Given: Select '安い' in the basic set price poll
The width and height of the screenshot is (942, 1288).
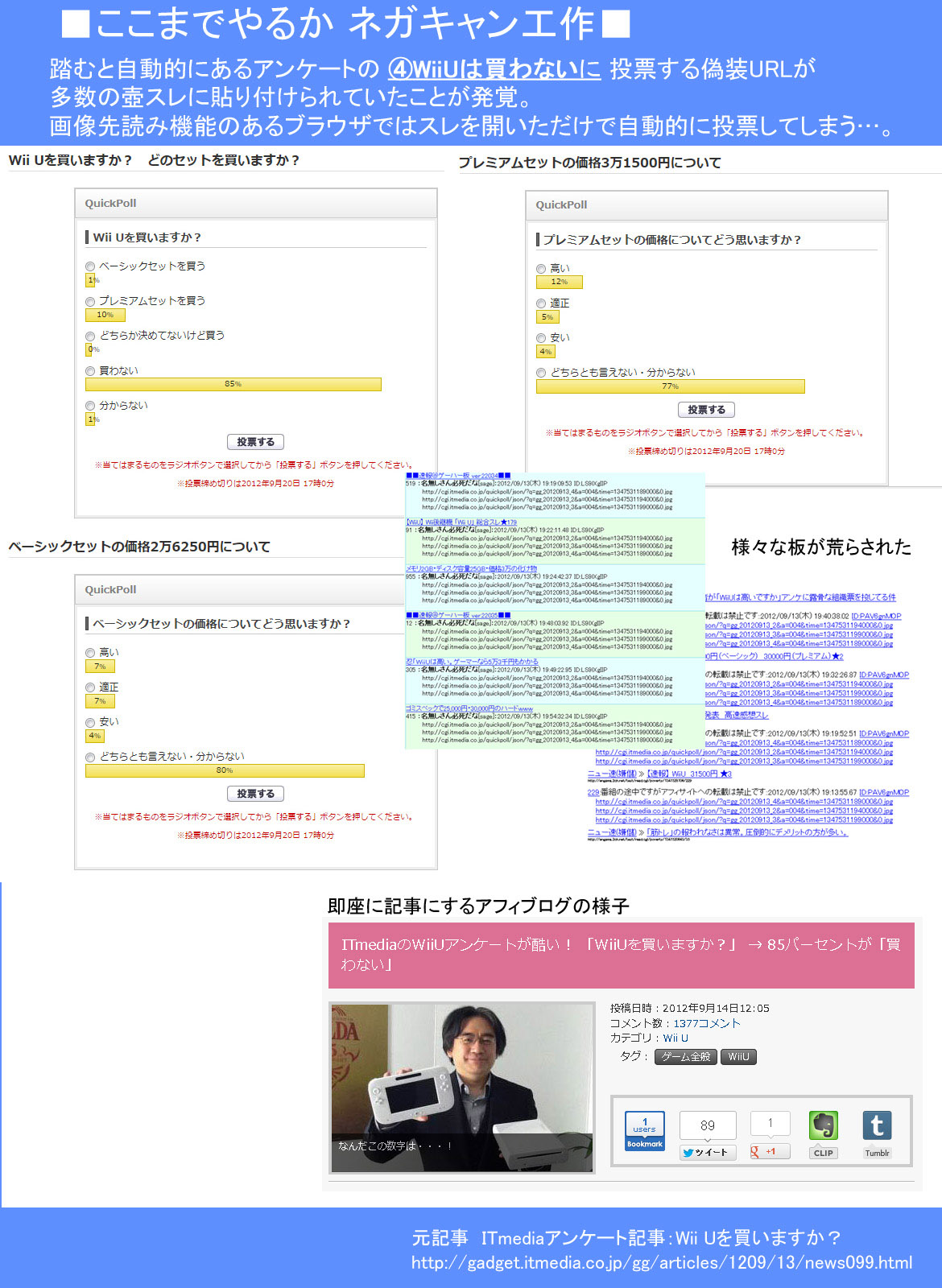Looking at the screenshot, I should [90, 722].
